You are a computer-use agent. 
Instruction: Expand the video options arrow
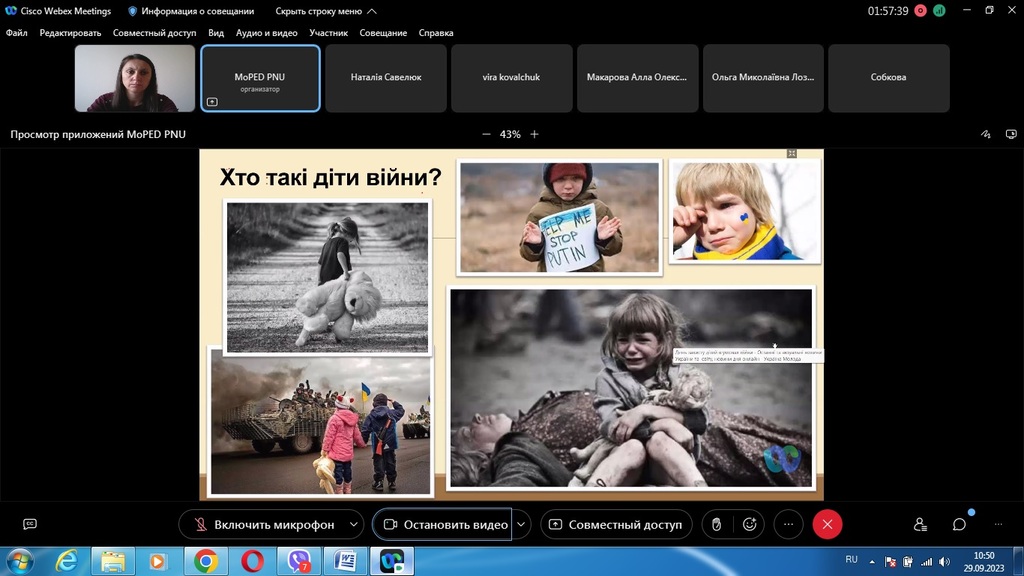coord(521,524)
